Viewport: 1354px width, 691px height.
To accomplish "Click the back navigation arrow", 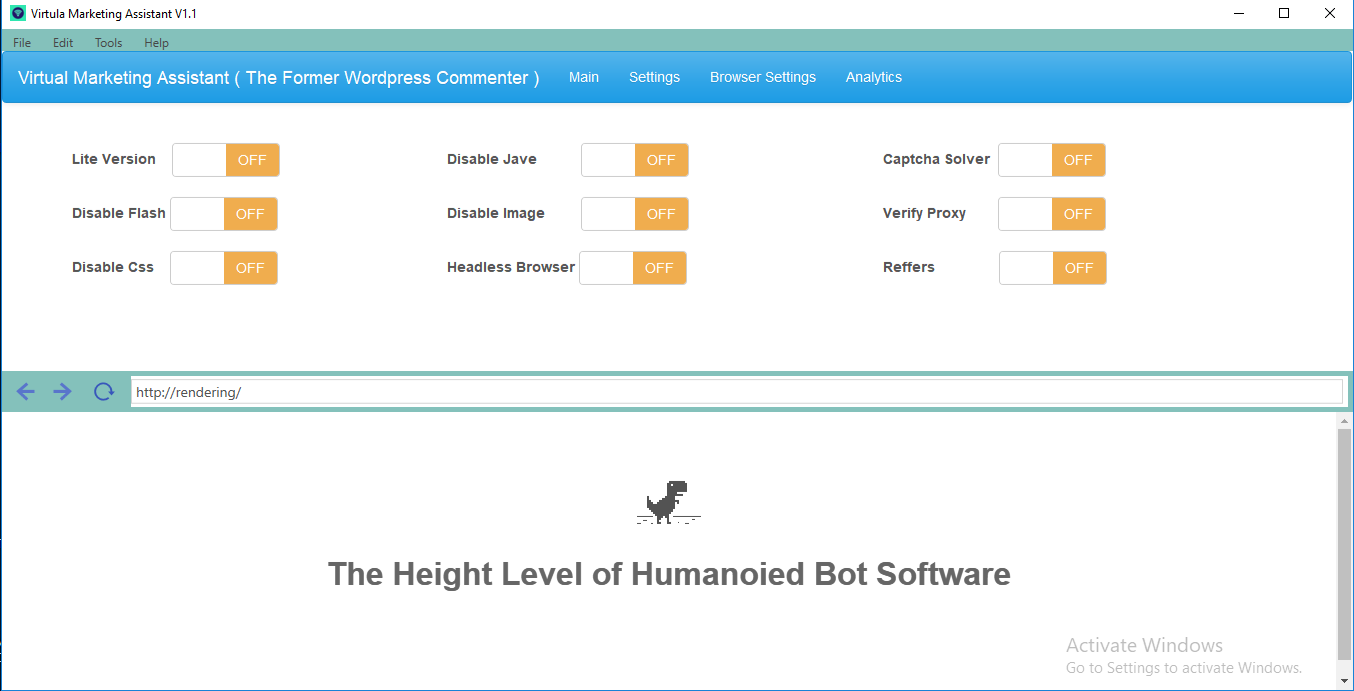I will (x=25, y=391).
